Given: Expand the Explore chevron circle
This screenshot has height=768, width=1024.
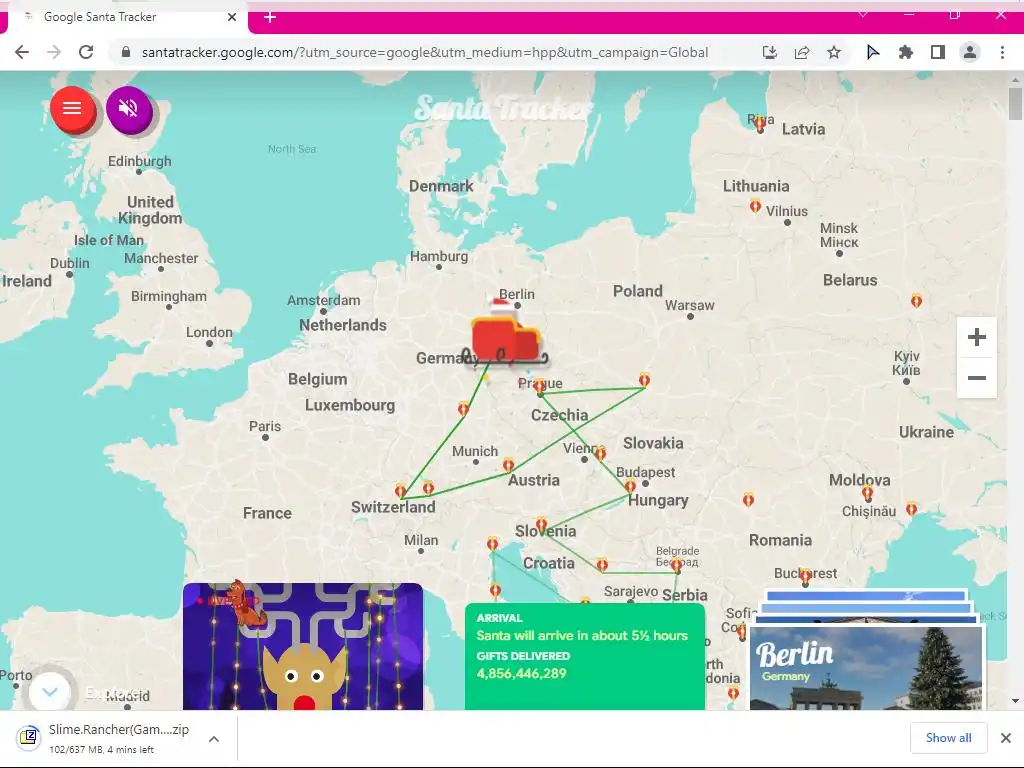Looking at the screenshot, I should click(x=50, y=690).
